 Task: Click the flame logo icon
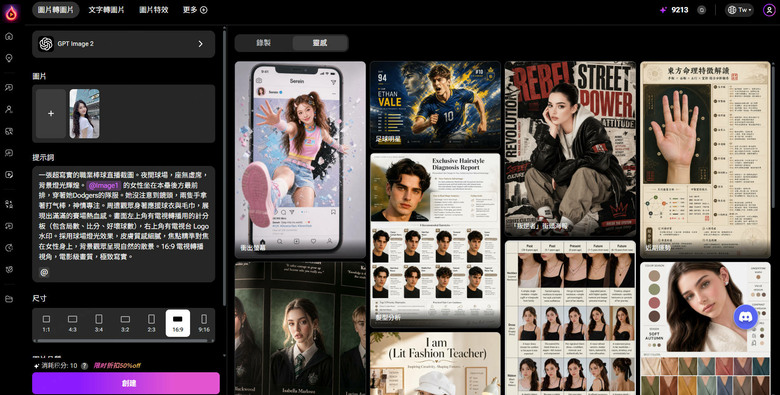point(11,13)
